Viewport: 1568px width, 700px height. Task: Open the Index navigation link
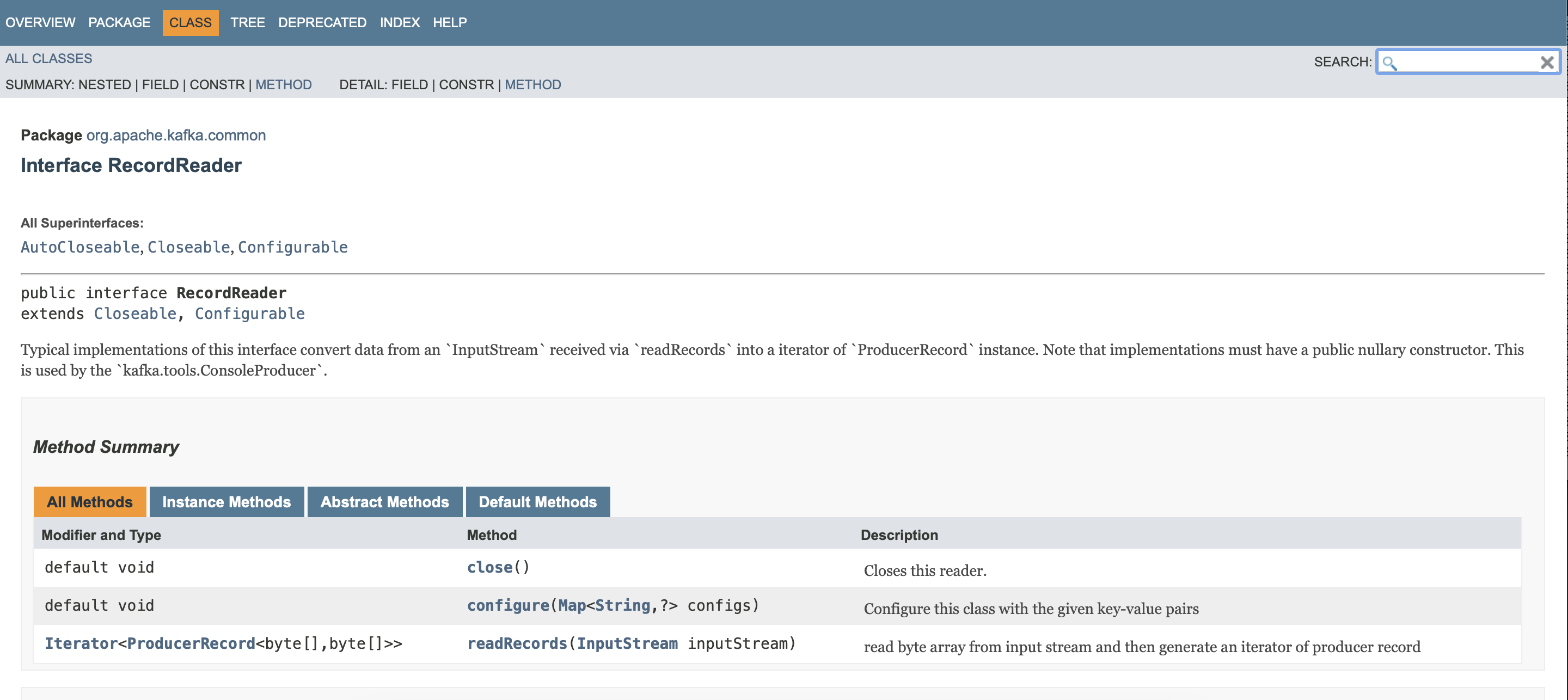pyautogui.click(x=399, y=22)
